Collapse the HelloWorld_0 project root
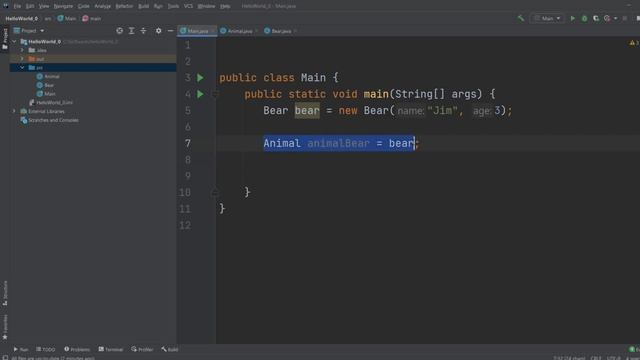The width and height of the screenshot is (640, 360). coord(14,42)
